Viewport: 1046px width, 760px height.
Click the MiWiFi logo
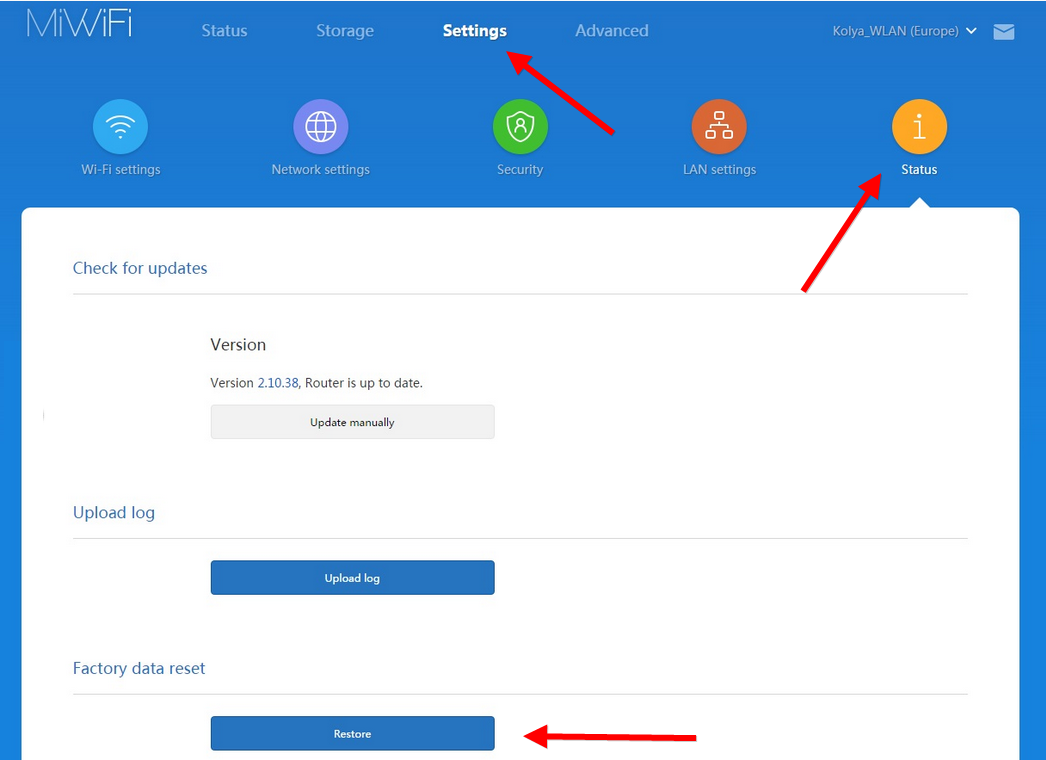(x=79, y=26)
